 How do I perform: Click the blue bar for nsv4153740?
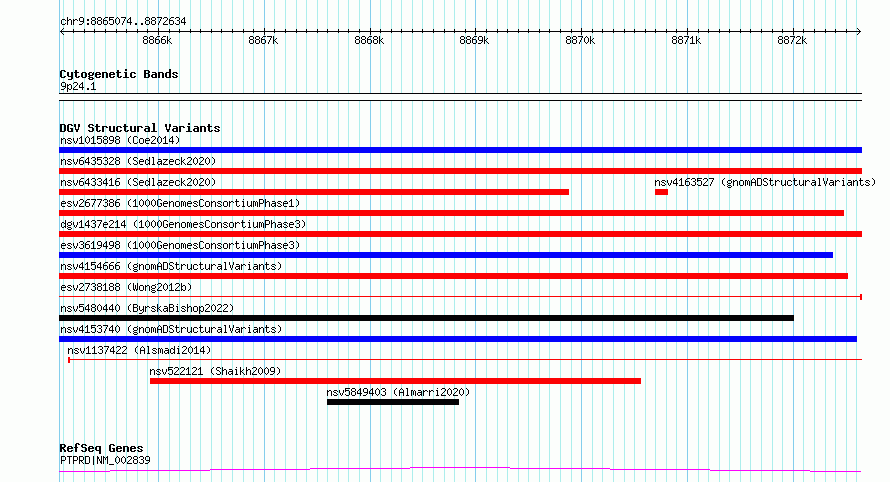coord(458,339)
